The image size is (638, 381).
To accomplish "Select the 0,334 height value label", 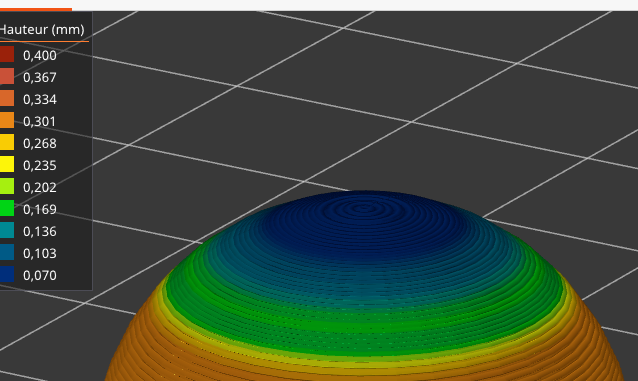I will coord(40,99).
